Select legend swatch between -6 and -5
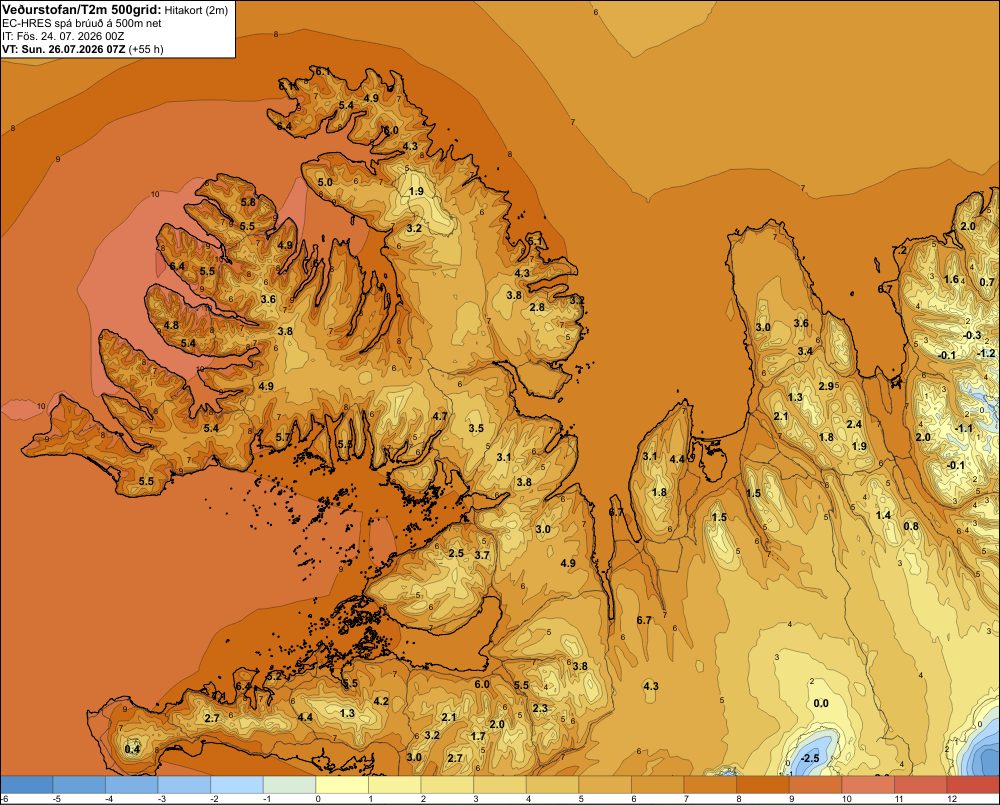Screen dimensions: 1000x805 click(27, 785)
